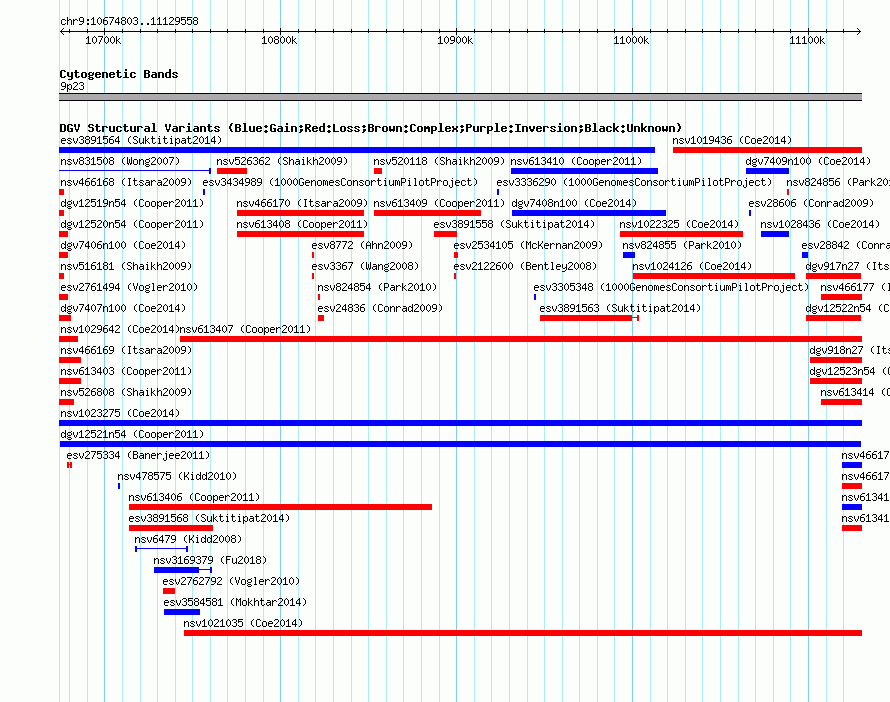This screenshot has height=702, width=890.
Task: Open the nsv1019436 (Coe2014) variant label
Action: click(x=732, y=140)
